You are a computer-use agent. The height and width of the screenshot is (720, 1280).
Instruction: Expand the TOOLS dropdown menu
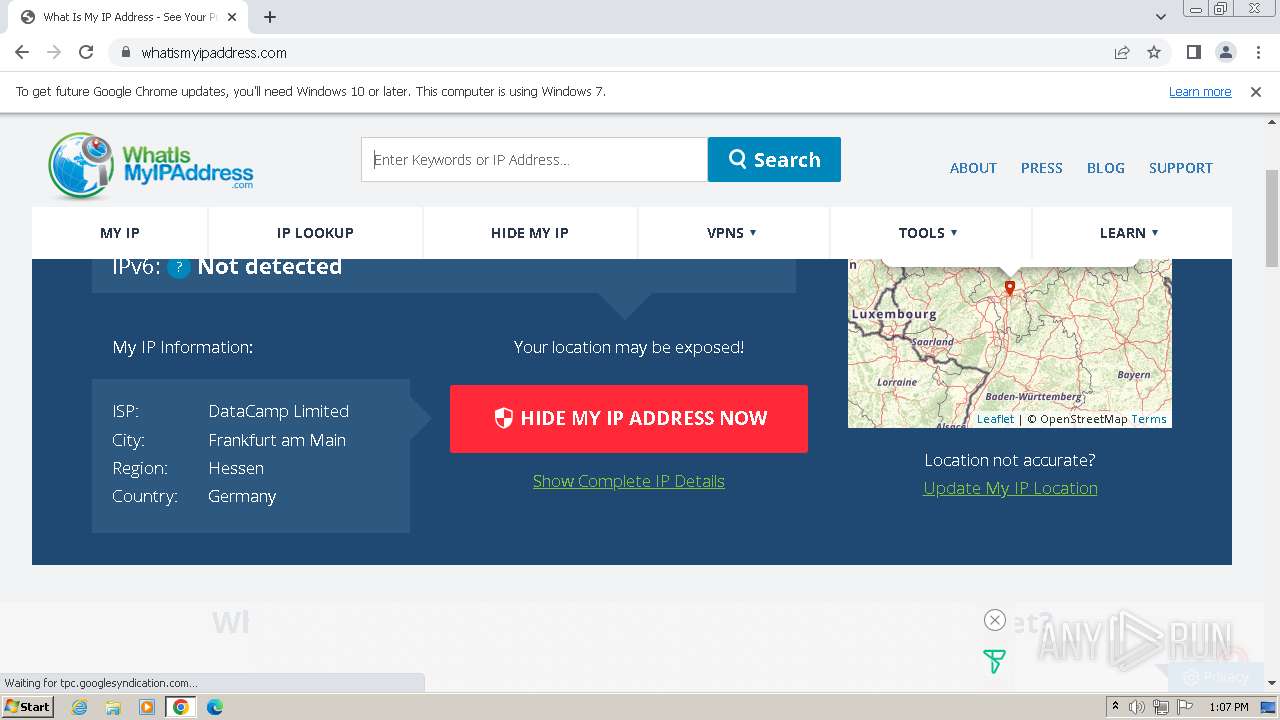click(928, 233)
